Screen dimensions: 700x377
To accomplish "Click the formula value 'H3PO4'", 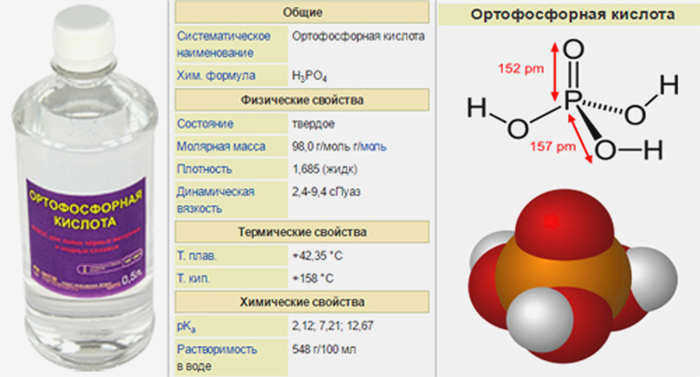I will [x=309, y=76].
